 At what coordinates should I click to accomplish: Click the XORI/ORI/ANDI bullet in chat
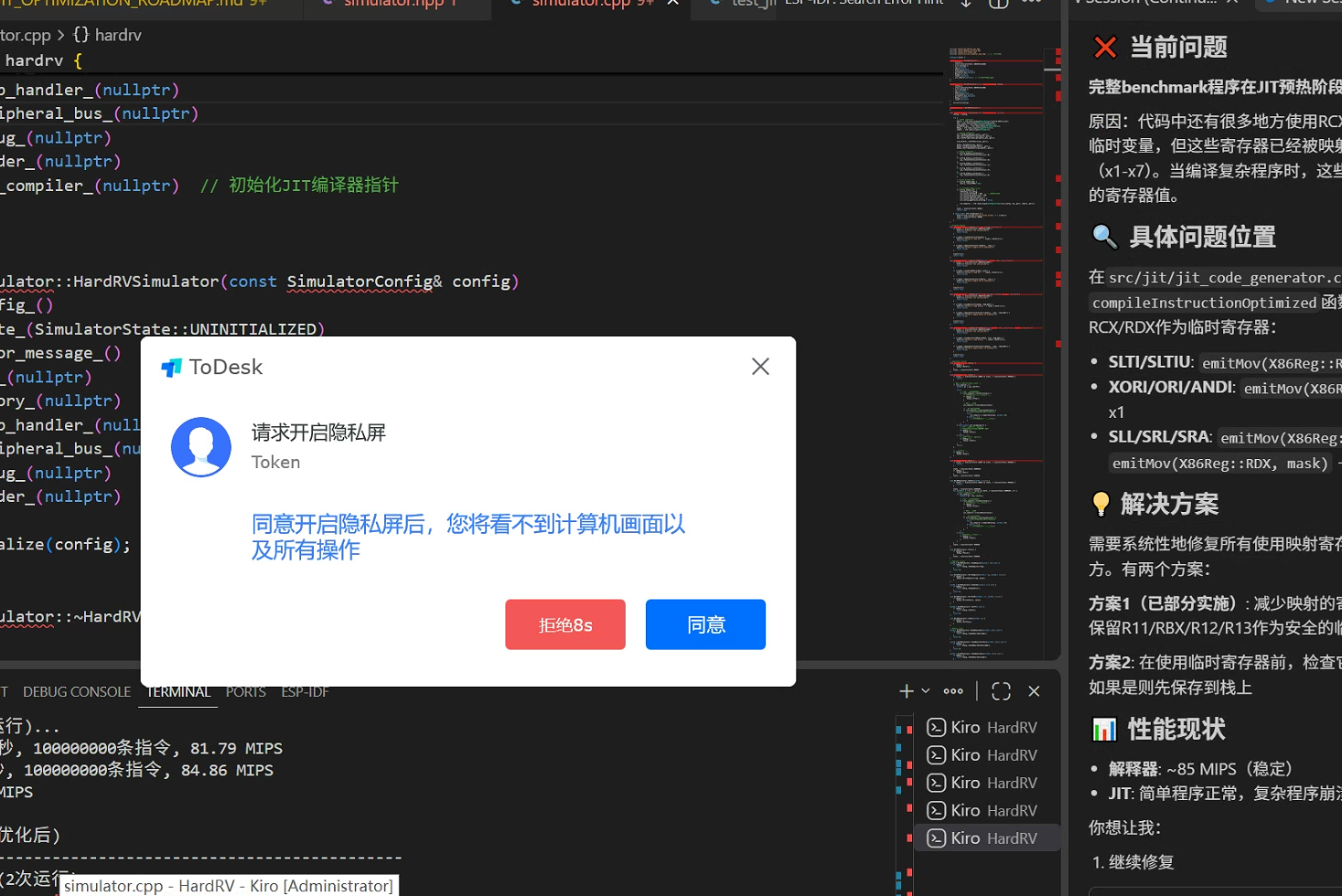pyautogui.click(x=1171, y=387)
